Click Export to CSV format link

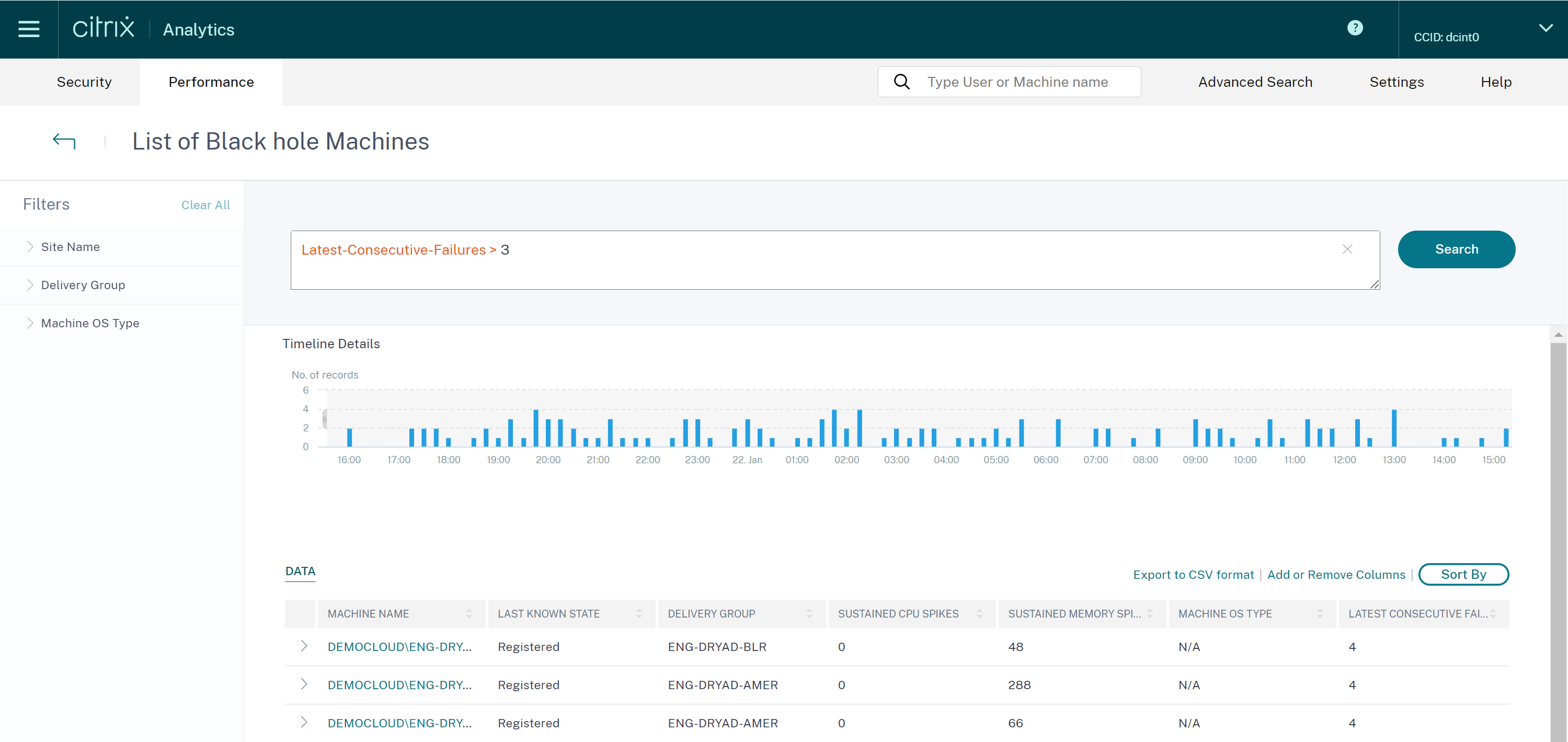coord(1193,575)
